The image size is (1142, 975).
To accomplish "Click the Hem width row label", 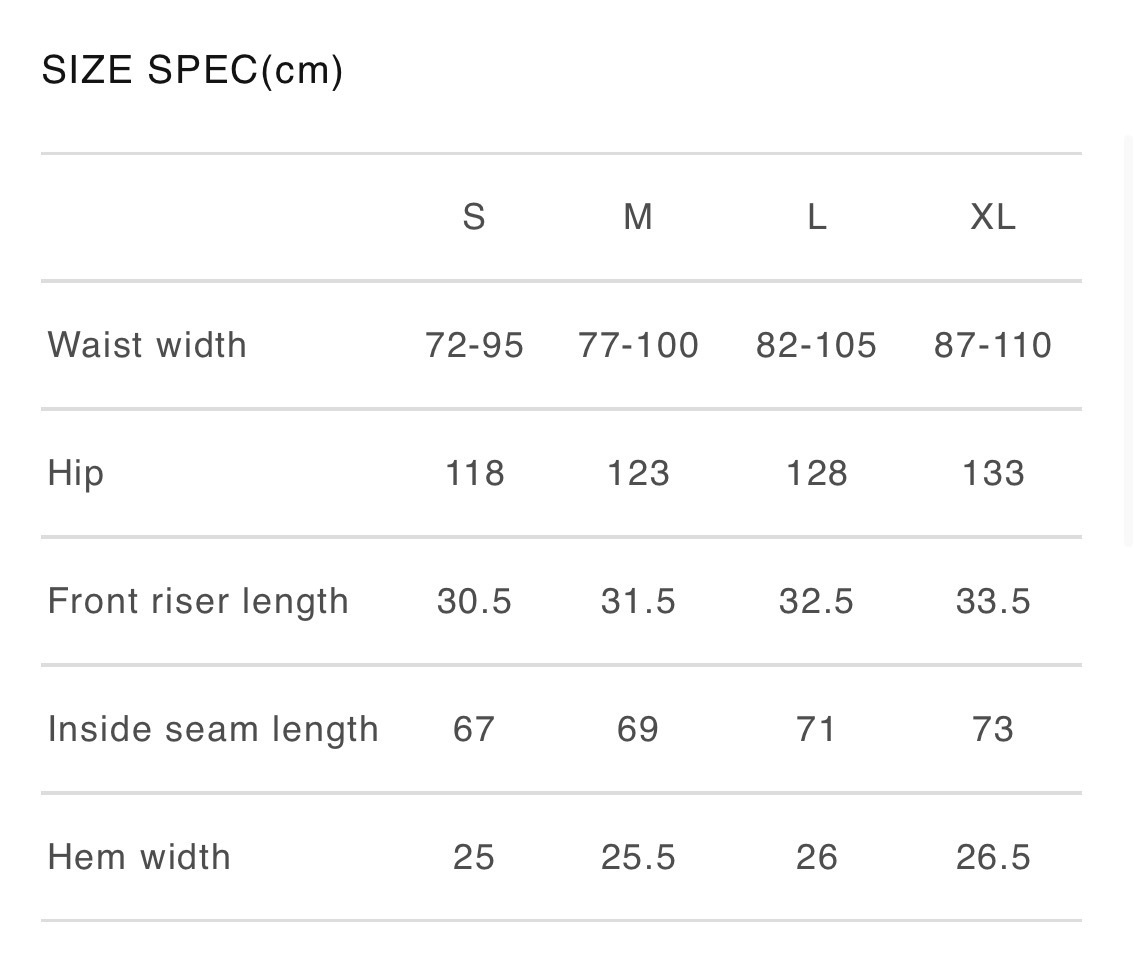I will pyautogui.click(x=139, y=857).
